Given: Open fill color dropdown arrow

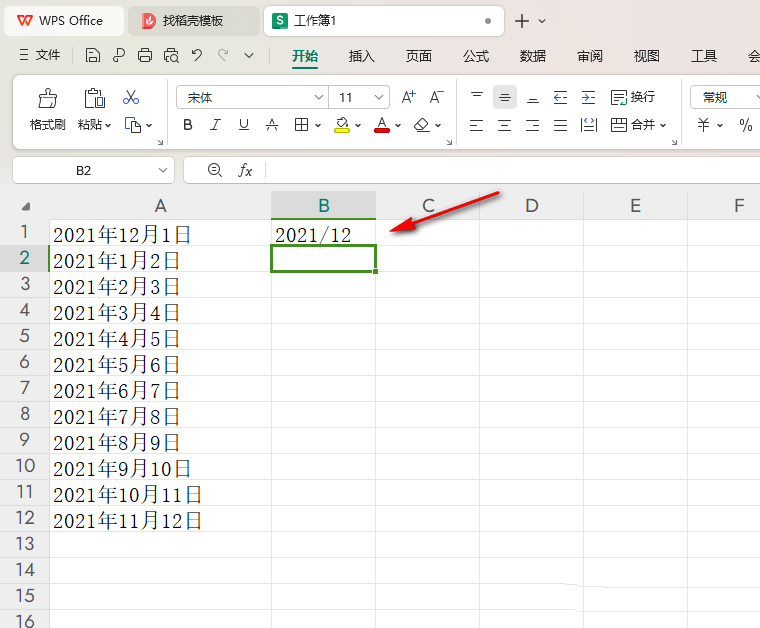Looking at the screenshot, I should tap(358, 126).
